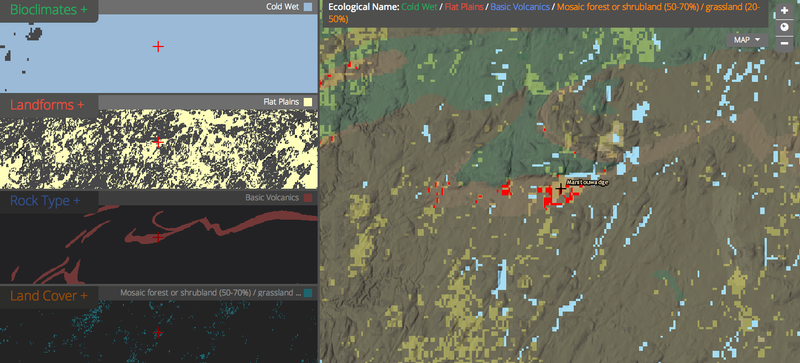Viewport: 800px width, 363px height.
Task: Zoom out with the minus button
Action: pos(784,43)
